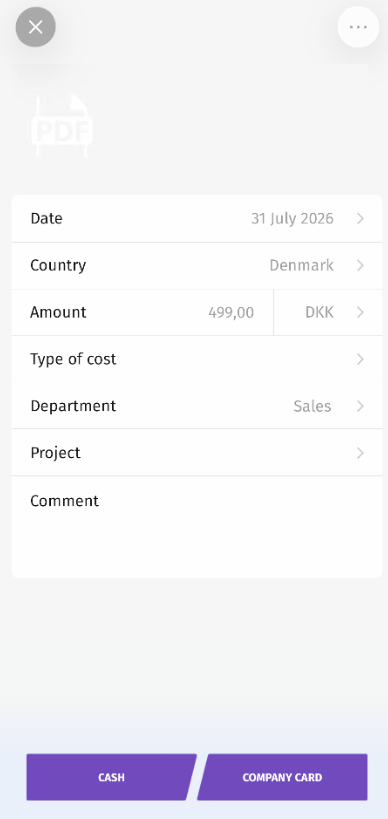
Task: Tap the Type of cost chevron
Action: tap(360, 359)
